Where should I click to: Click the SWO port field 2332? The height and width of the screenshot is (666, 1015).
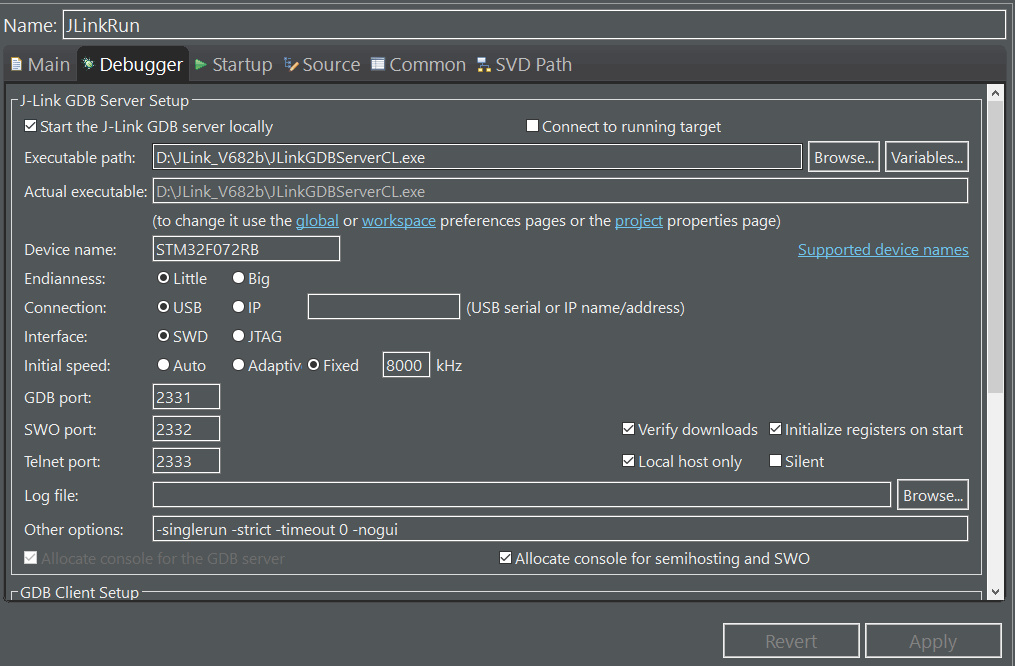pos(186,429)
